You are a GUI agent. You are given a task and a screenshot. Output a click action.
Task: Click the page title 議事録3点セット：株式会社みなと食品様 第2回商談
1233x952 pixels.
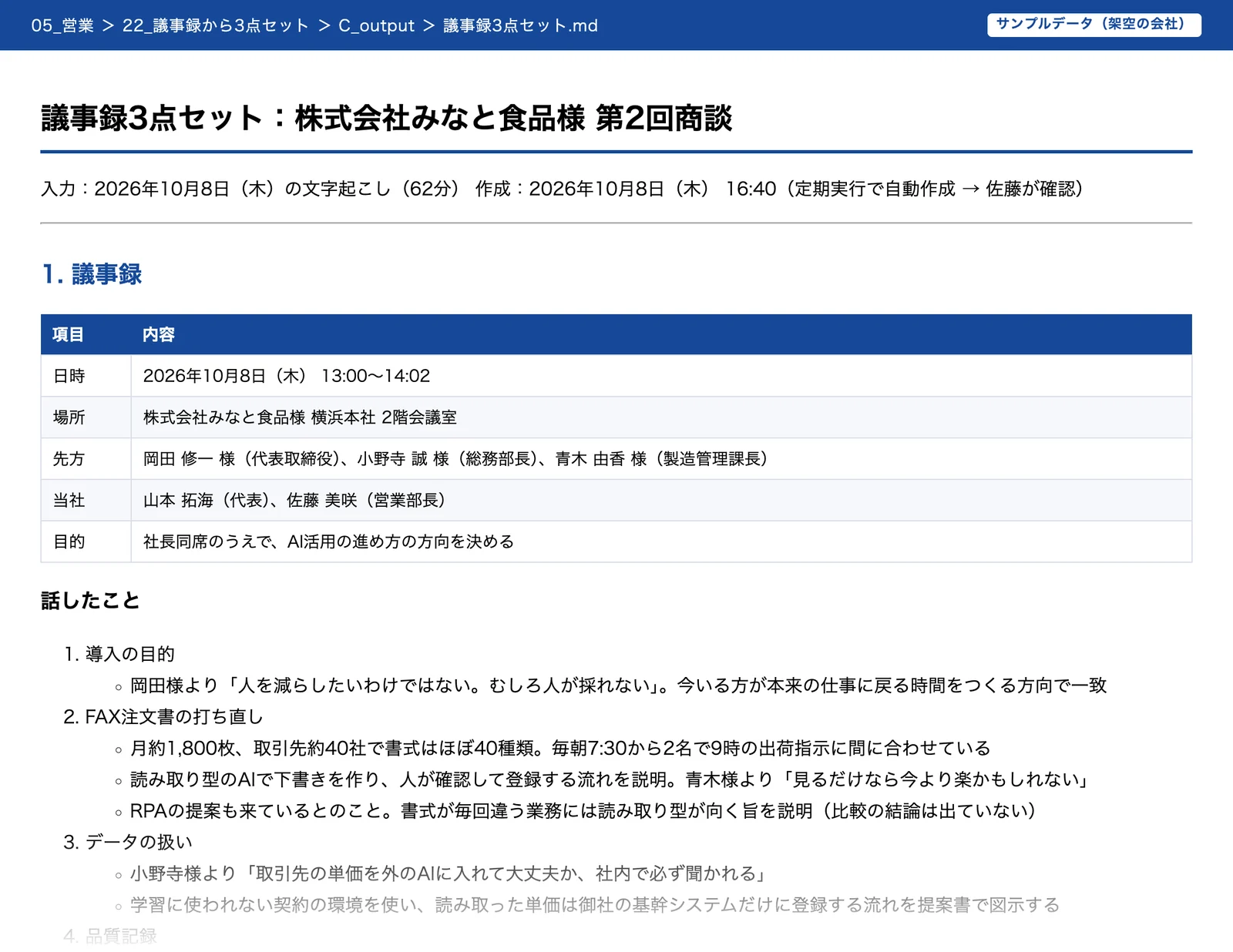tap(386, 119)
